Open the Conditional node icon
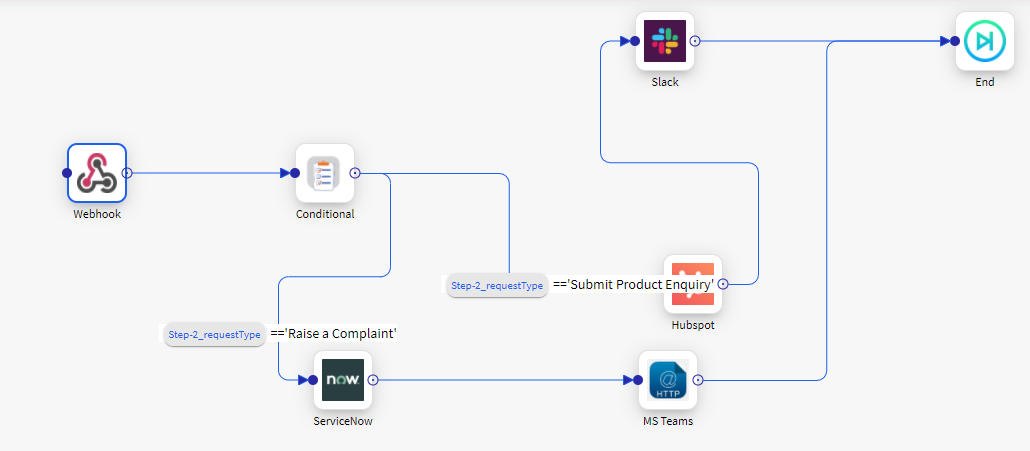Image resolution: width=1030 pixels, height=451 pixels. click(325, 173)
